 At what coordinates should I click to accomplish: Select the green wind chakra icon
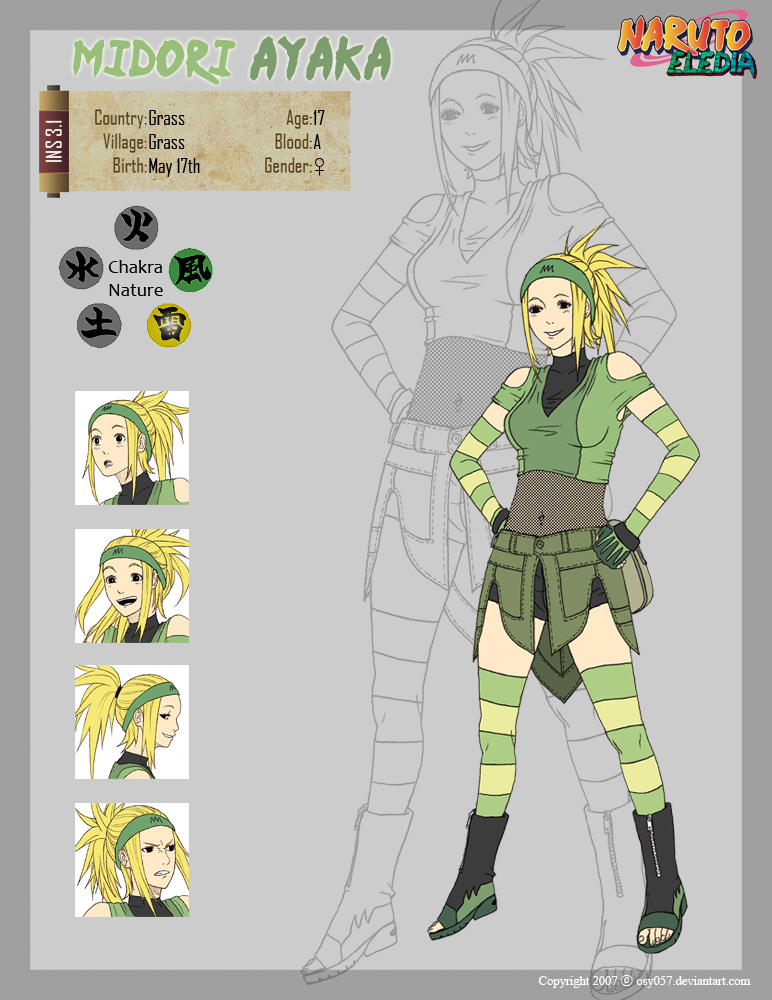coord(191,269)
